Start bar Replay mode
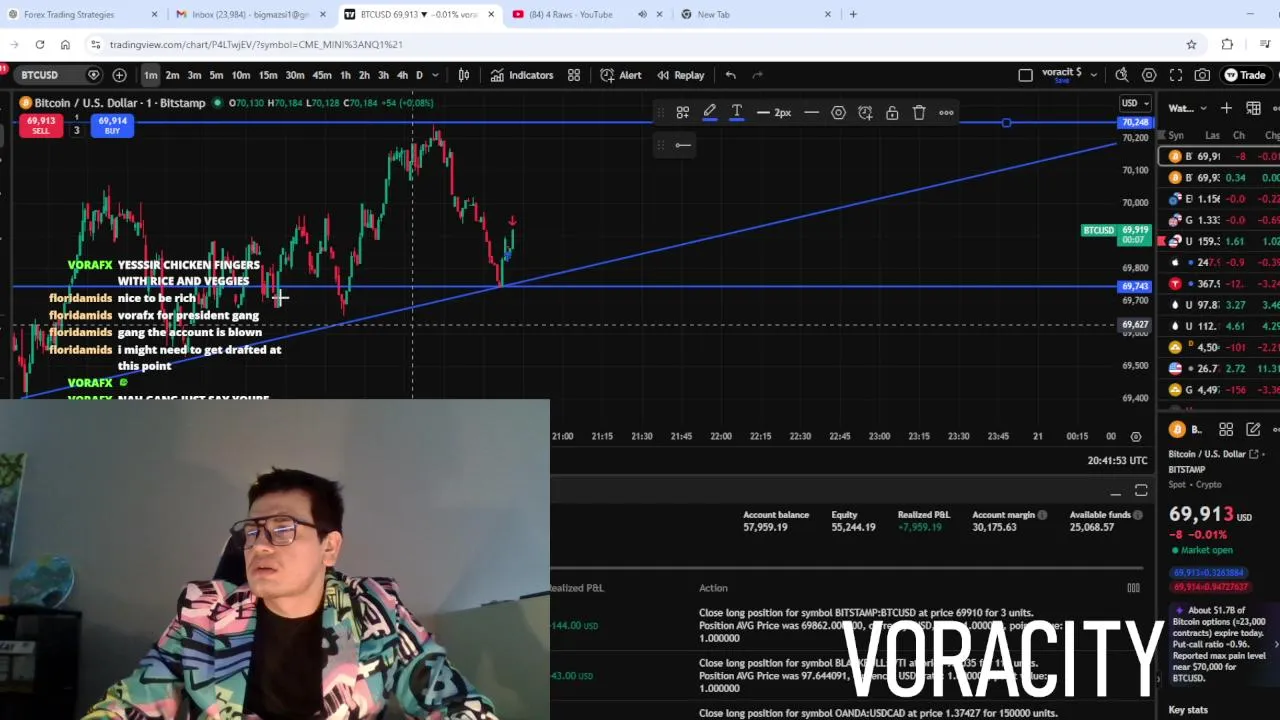The height and width of the screenshot is (720, 1280). coord(680,75)
